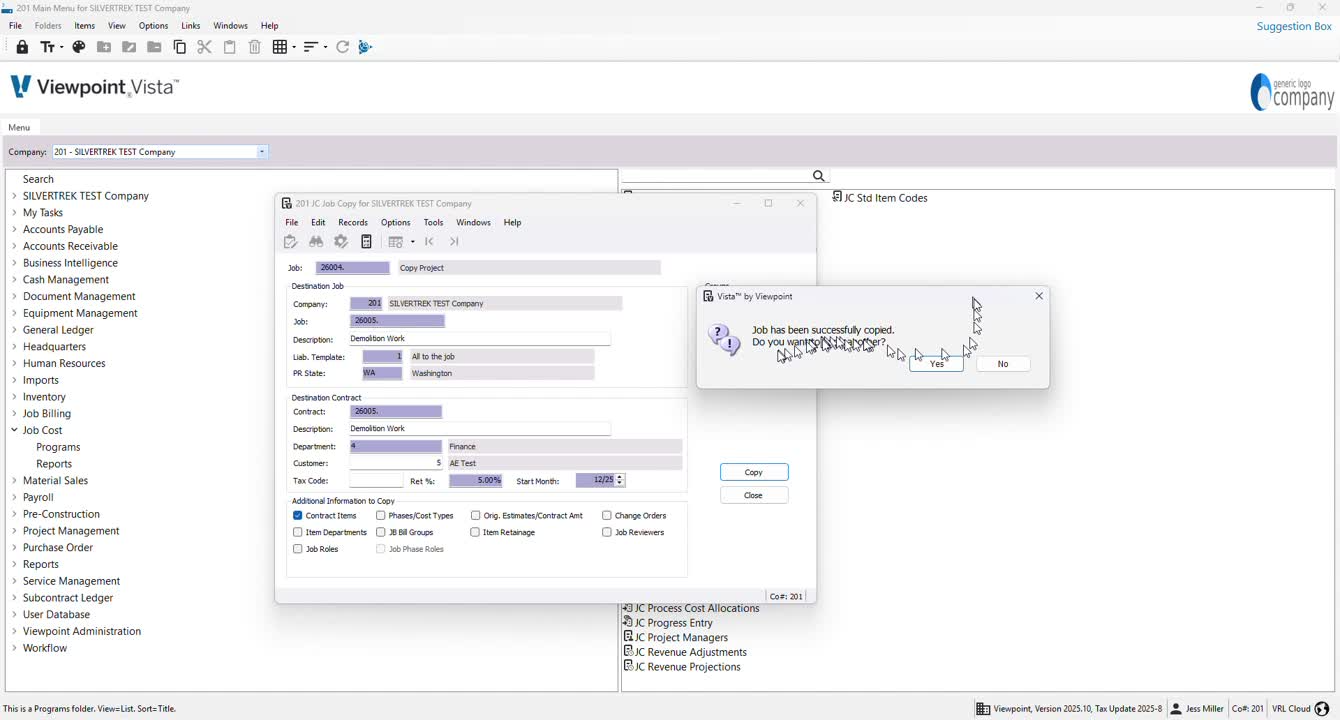This screenshot has width=1340, height=720.
Task: Uncheck the Contract Items checkbox
Action: coord(298,516)
